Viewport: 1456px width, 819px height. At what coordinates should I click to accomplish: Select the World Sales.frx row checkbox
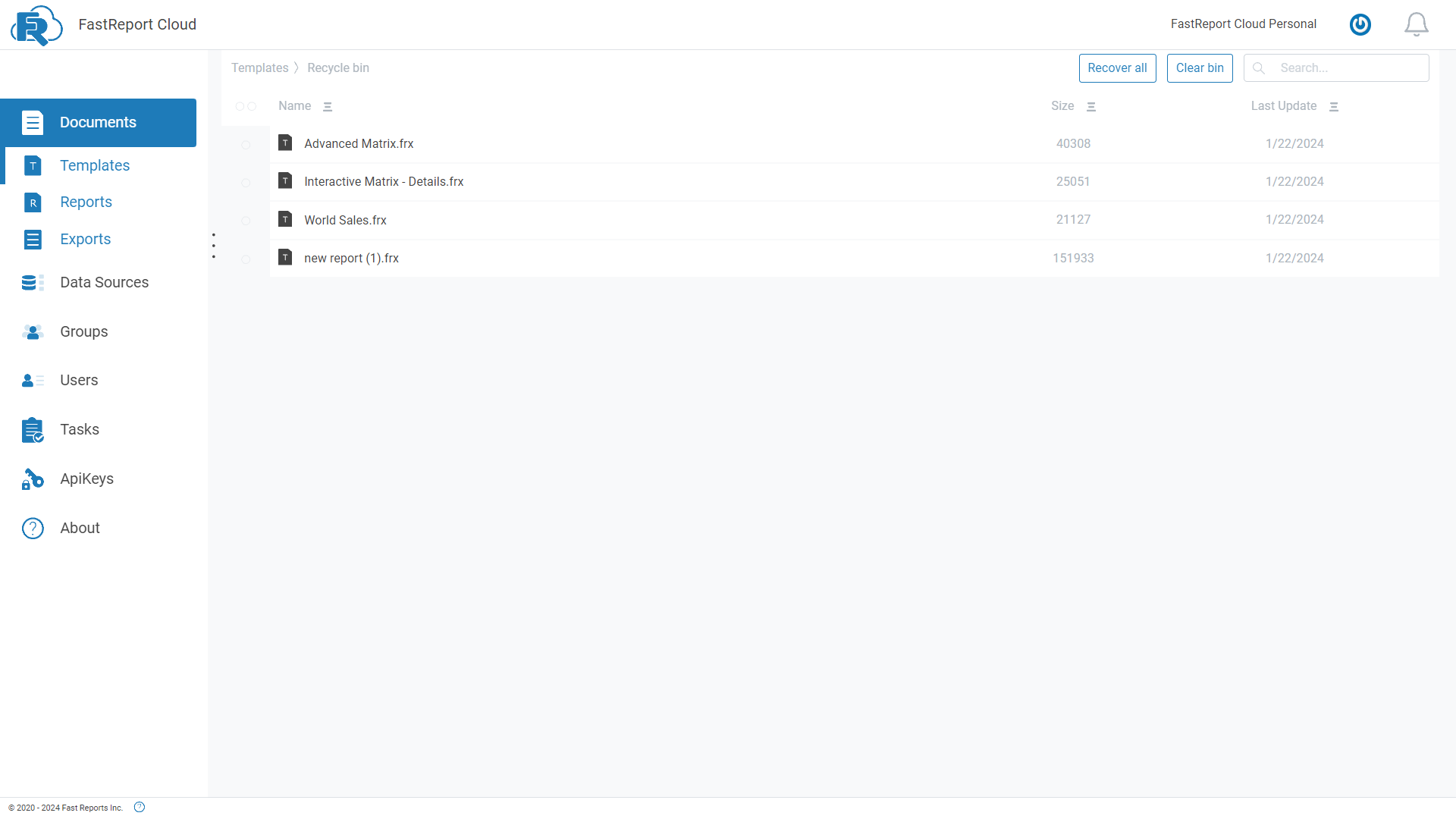[x=246, y=221]
